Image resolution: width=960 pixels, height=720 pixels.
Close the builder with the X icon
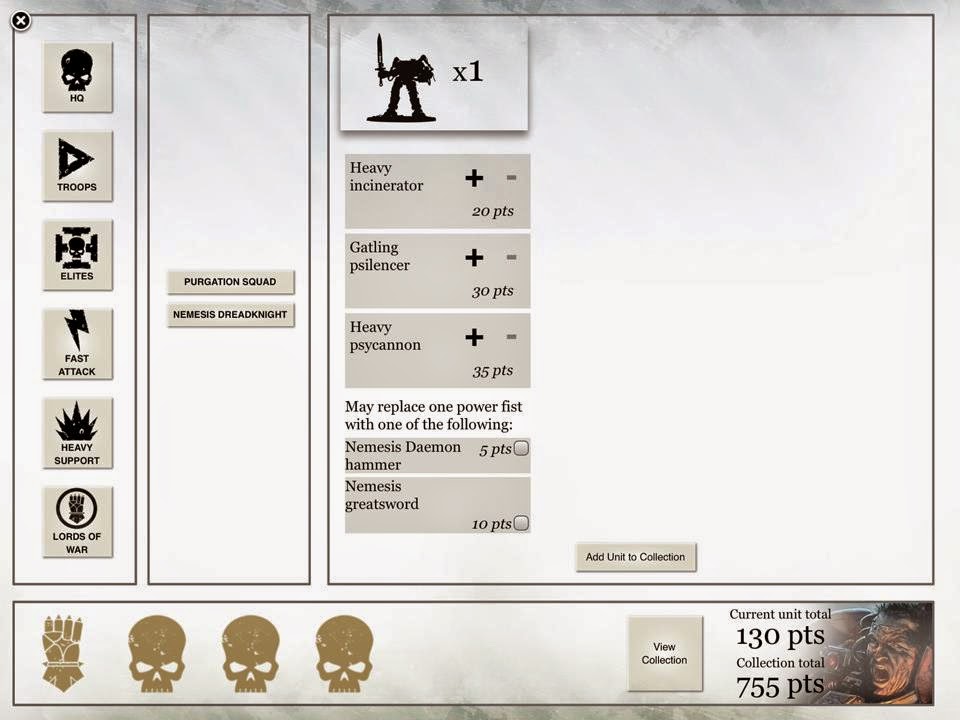point(21,21)
